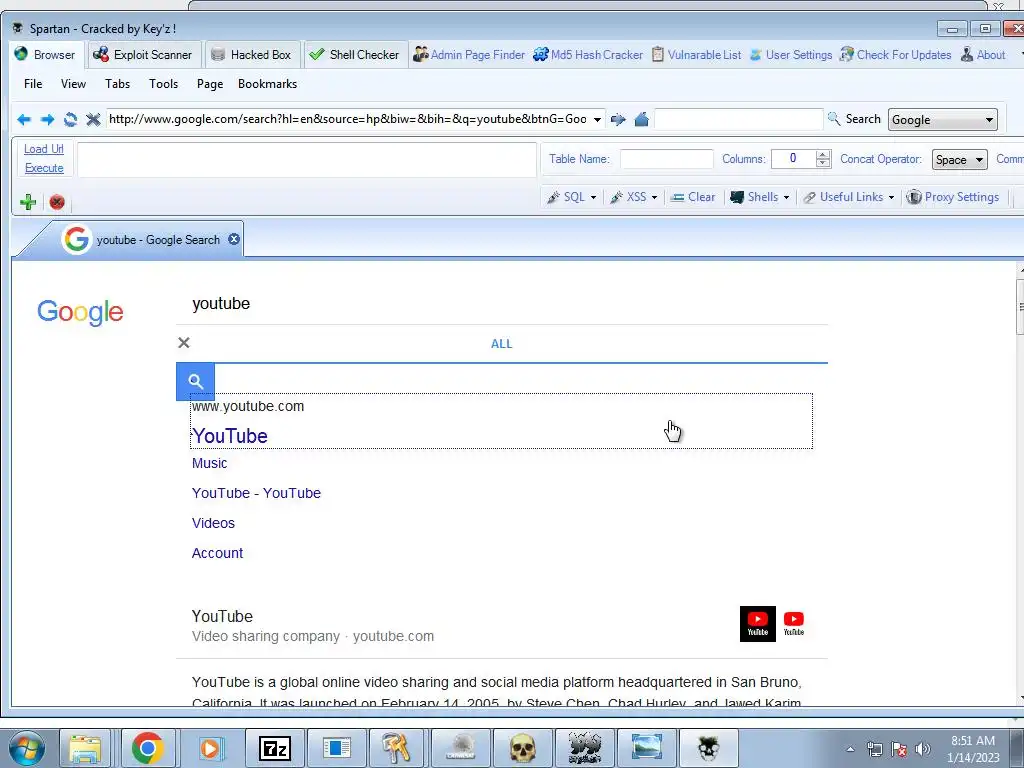Screen dimensions: 1024x768
Task: Open the black YouTube logo thumbnail
Action: (x=758, y=624)
